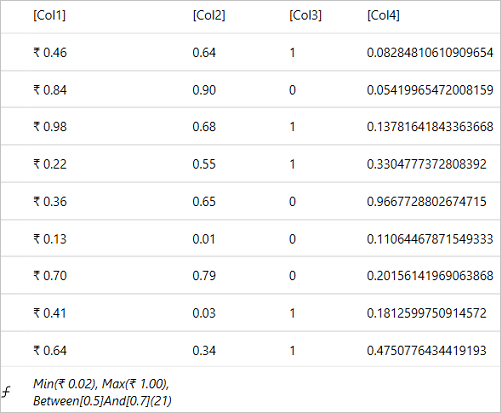This screenshot has height=413, width=501.
Task: Click the ₹ 0.98 cell
Action: click(50, 127)
